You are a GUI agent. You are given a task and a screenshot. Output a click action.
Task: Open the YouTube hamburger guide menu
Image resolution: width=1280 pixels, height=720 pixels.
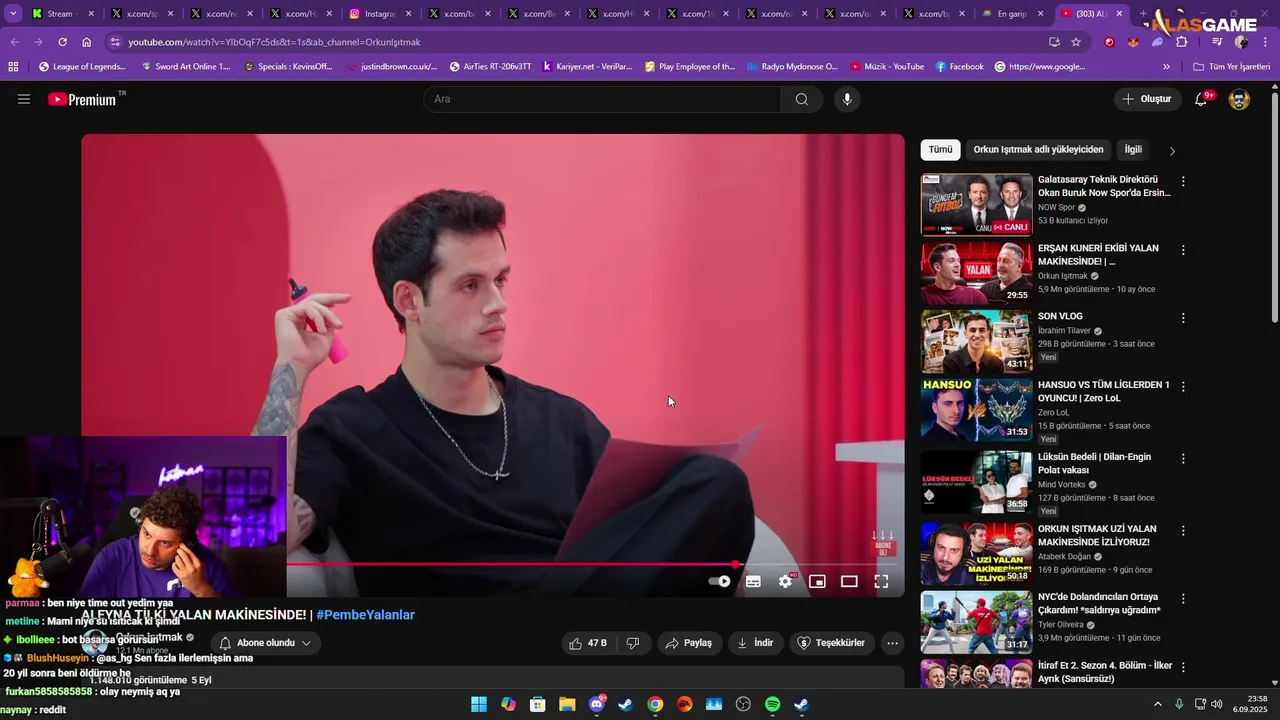click(x=24, y=99)
